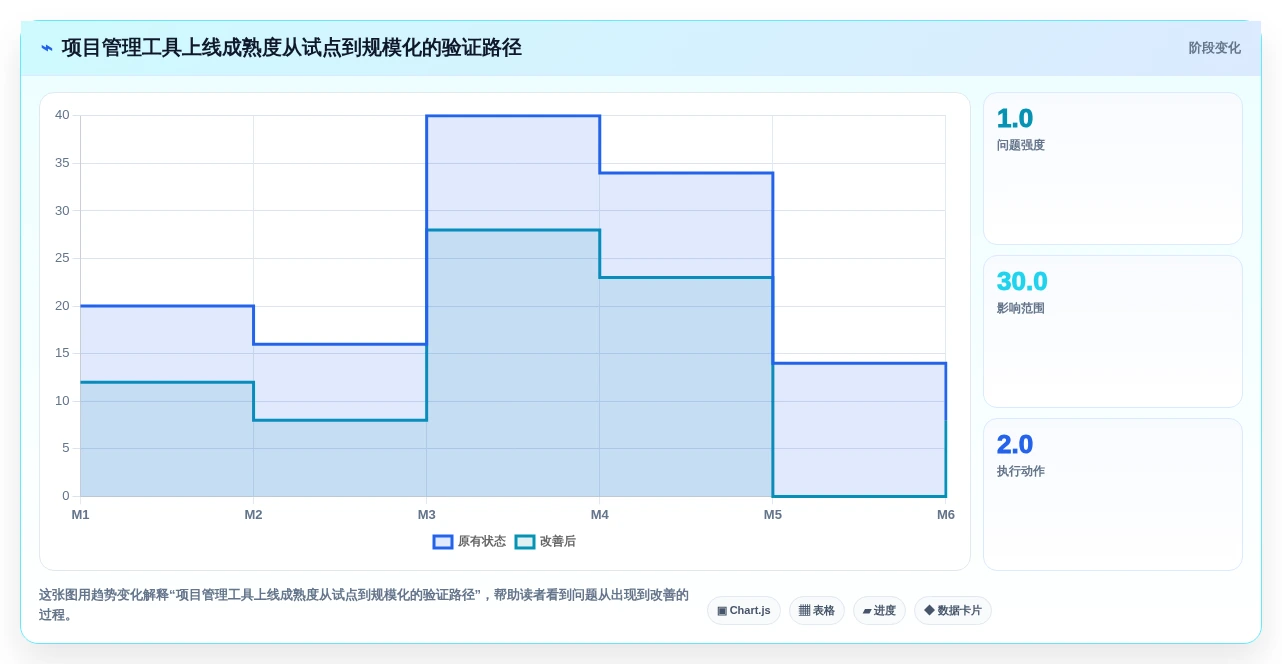The width and height of the screenshot is (1282, 664).
Task: Click the M6 x-axis label
Action: [945, 515]
